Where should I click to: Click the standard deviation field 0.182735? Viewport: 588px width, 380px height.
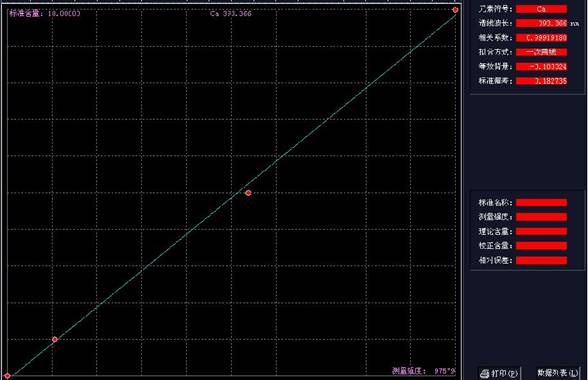[541, 81]
